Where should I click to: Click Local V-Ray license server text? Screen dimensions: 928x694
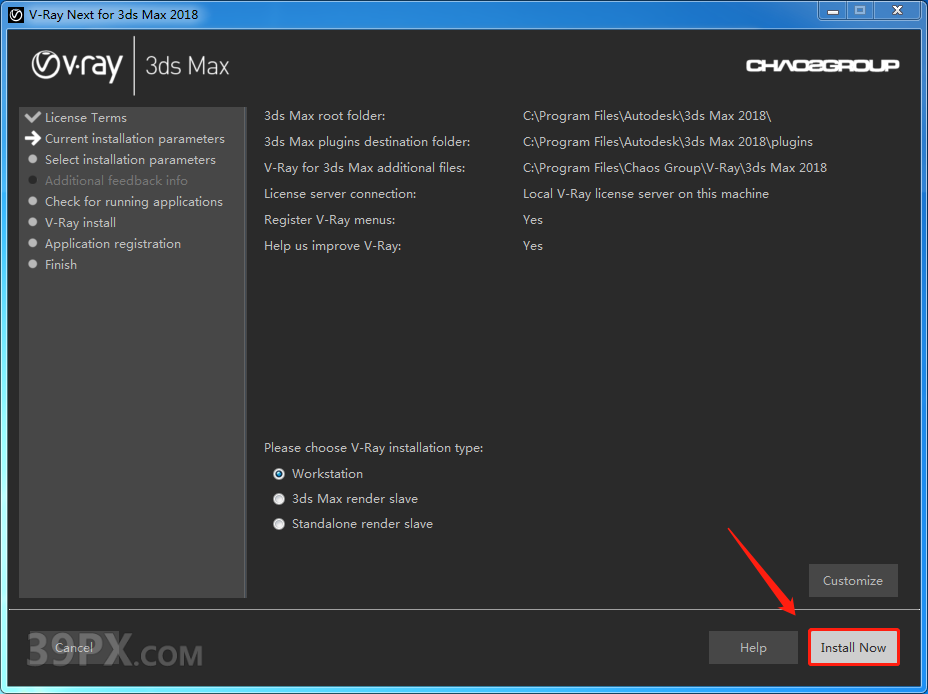click(646, 194)
